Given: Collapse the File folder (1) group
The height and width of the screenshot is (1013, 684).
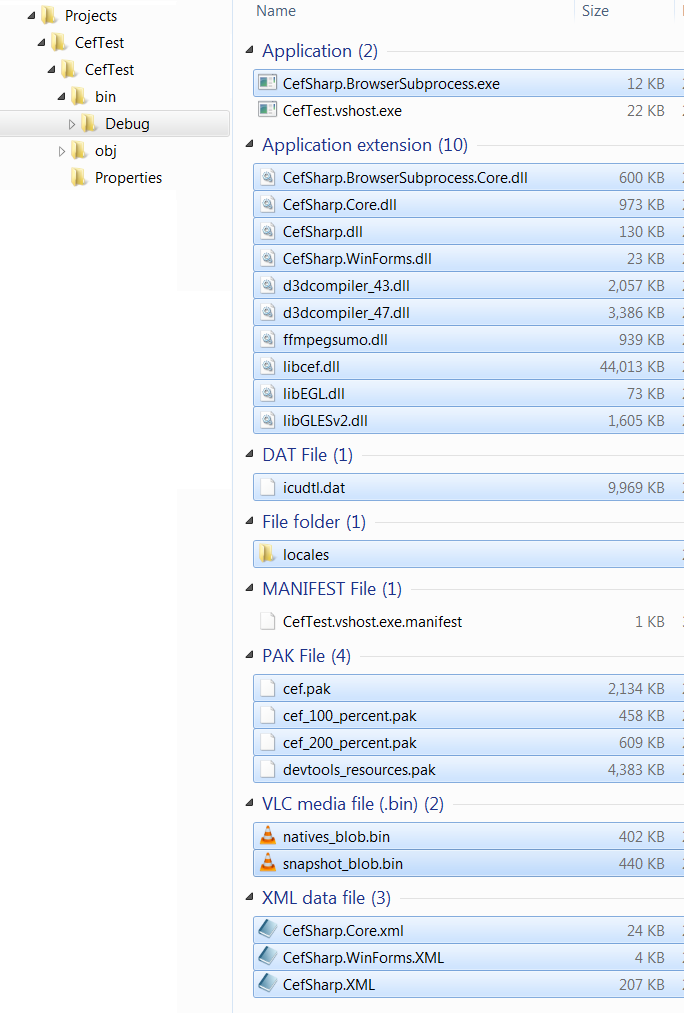Looking at the screenshot, I should point(250,521).
